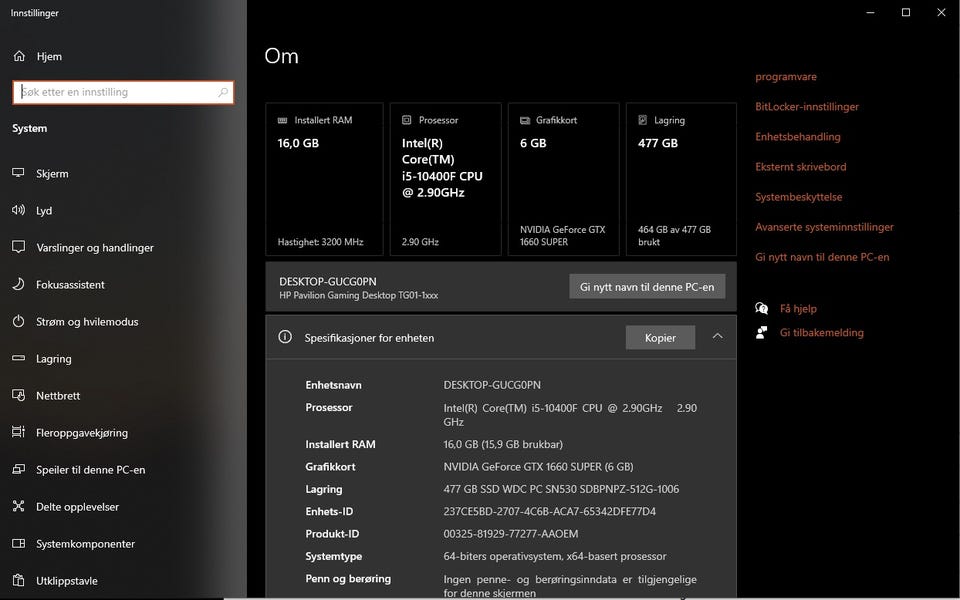Click the HP Pavilion Gaming Desktop TG01-1xxx text
Image resolution: width=960 pixels, height=600 pixels.
point(359,295)
